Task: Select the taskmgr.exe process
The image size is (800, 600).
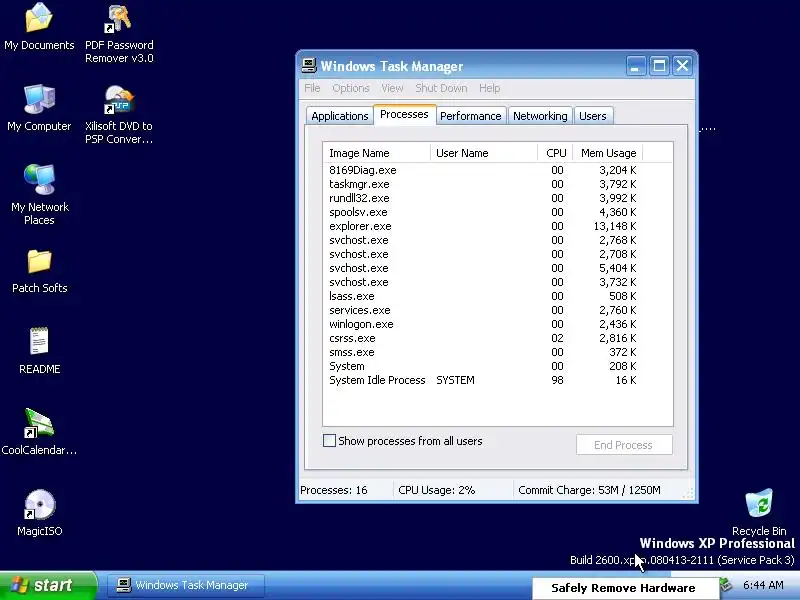Action: click(x=483, y=184)
